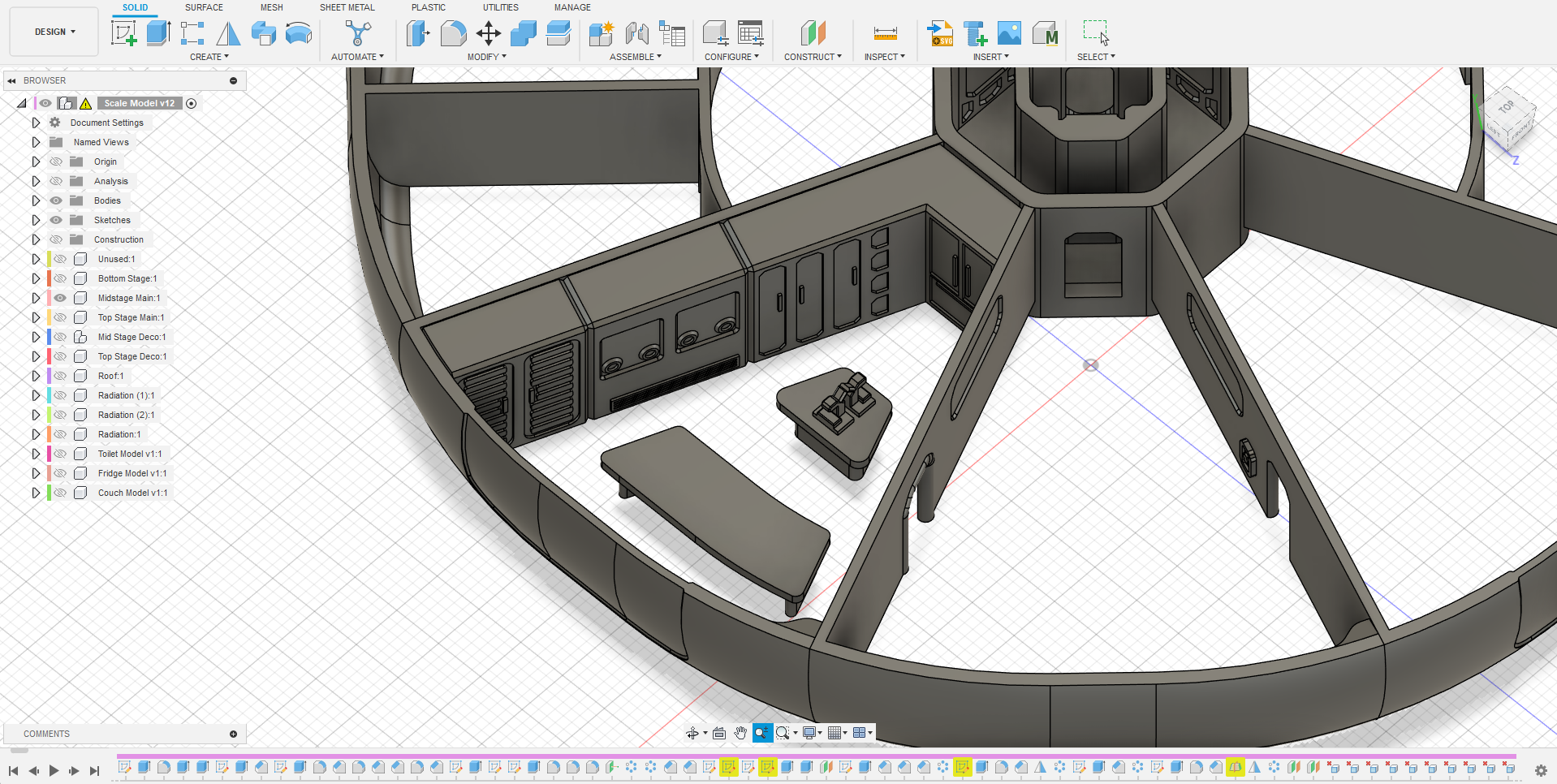The width and height of the screenshot is (1557, 784).
Task: Open the Viewports layout icon
Action: tap(859, 733)
